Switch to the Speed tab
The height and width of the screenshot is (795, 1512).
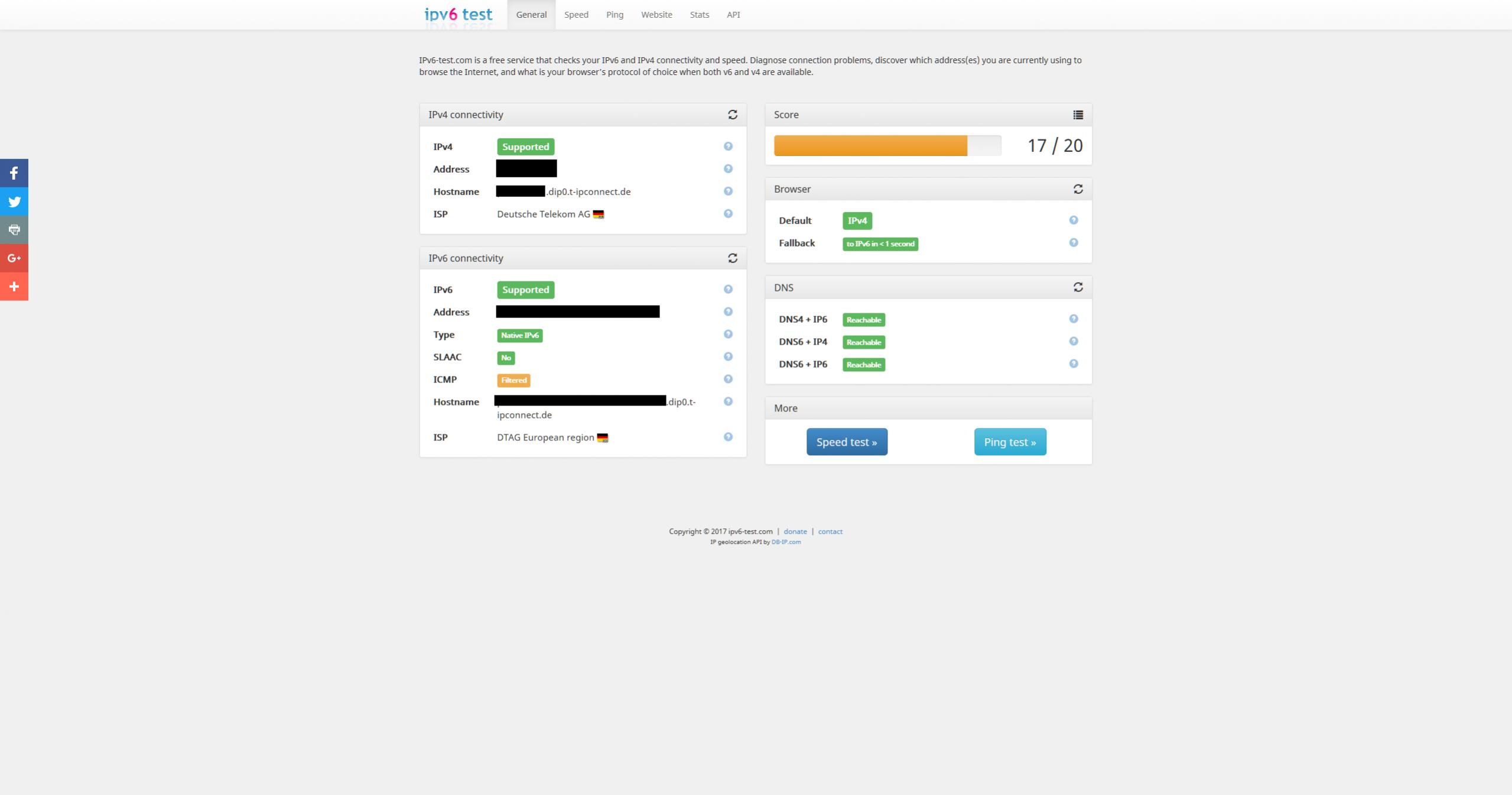[576, 15]
